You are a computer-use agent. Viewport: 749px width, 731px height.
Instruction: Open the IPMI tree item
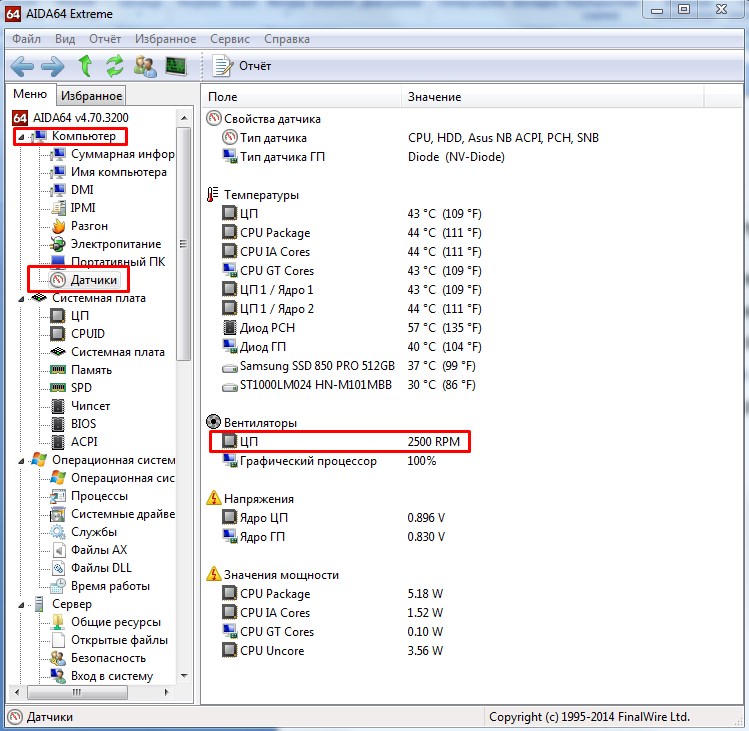[x=74, y=208]
